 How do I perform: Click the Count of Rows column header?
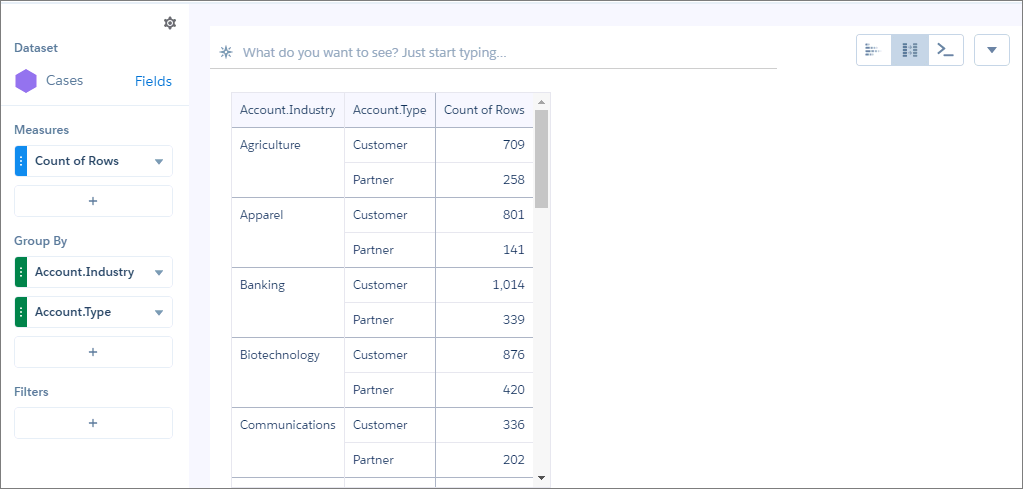pyautogui.click(x=484, y=110)
